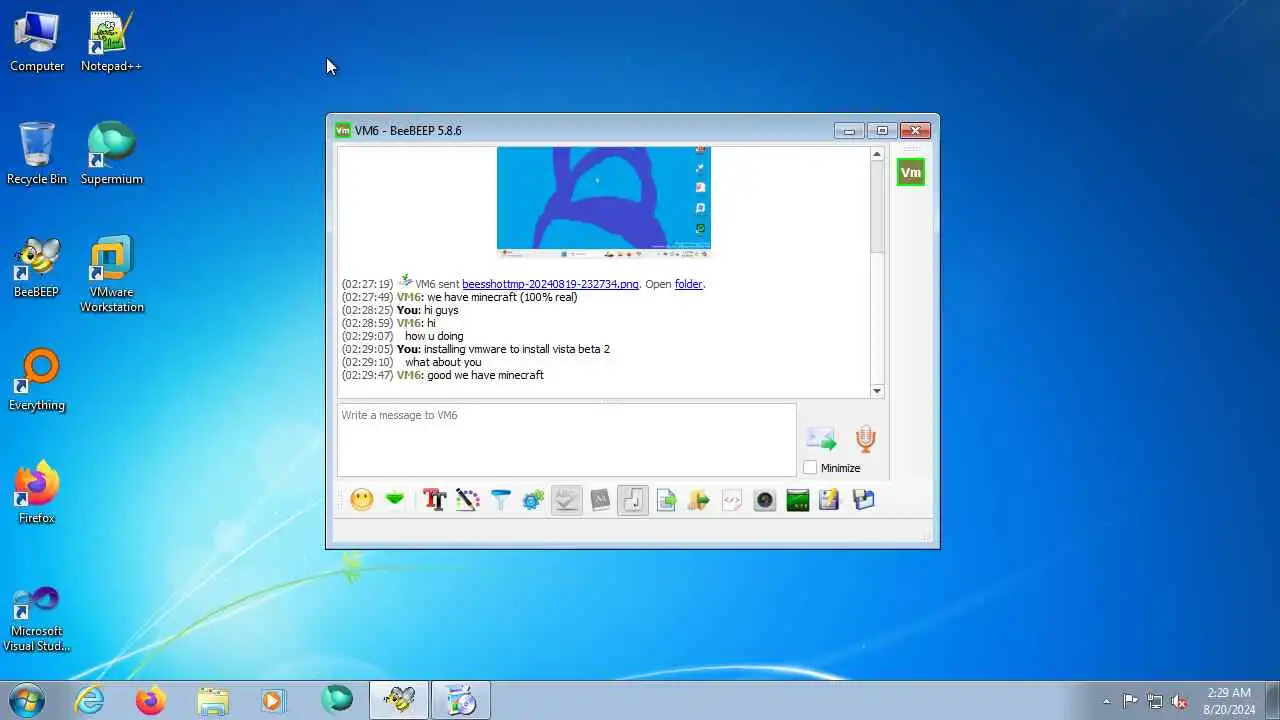Screen dimensions: 1280x720
Task: Open the beesshottmp-20240819-232734.png link
Action: (550, 284)
